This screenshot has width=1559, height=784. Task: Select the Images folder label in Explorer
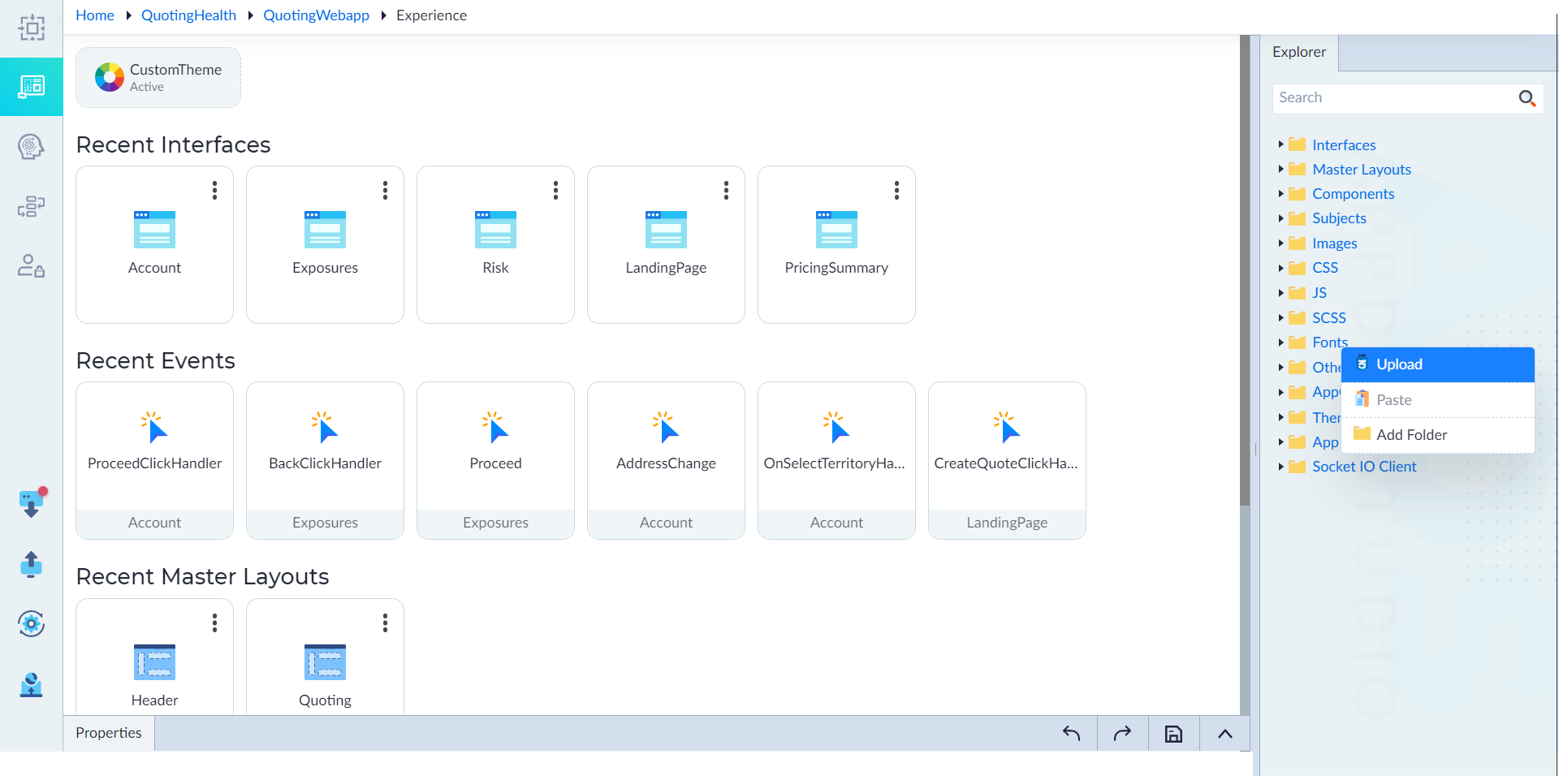[x=1334, y=243]
